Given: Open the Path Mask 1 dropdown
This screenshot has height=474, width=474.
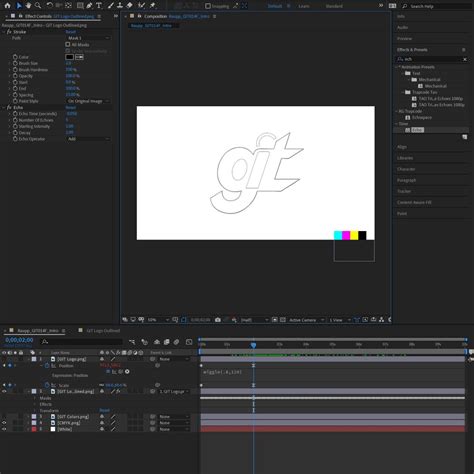Looking at the screenshot, I should point(88,38).
